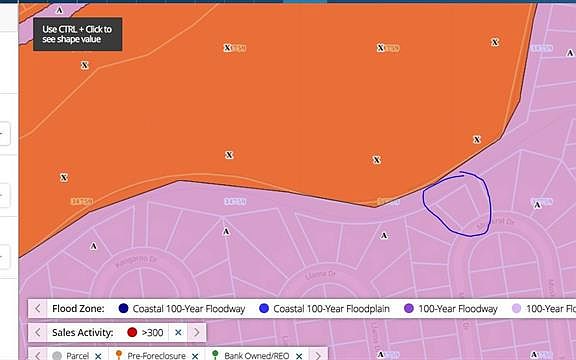Click the right chevron after Bank Owned/REO

point(318,355)
